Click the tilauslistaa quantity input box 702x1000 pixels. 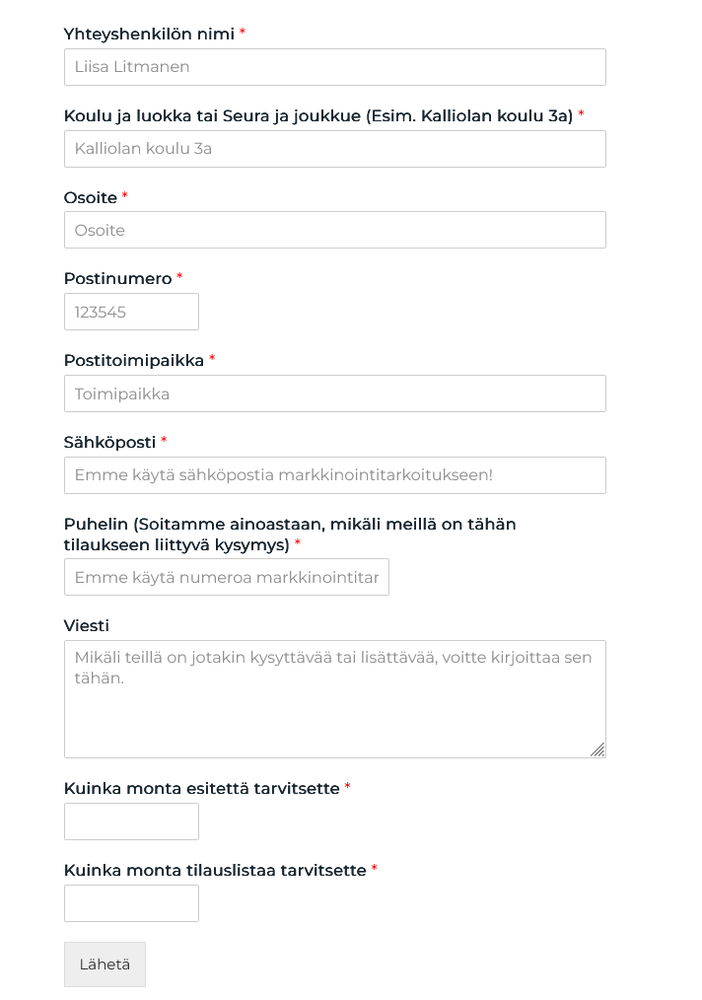(x=131, y=903)
